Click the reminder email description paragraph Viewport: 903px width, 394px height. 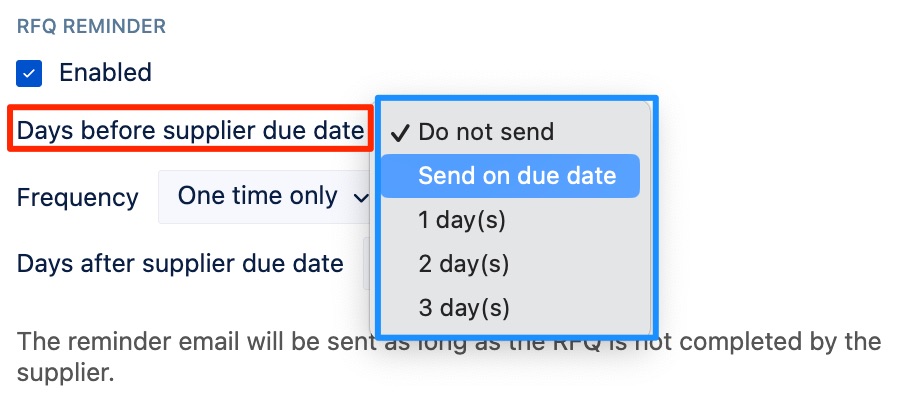coord(449,357)
